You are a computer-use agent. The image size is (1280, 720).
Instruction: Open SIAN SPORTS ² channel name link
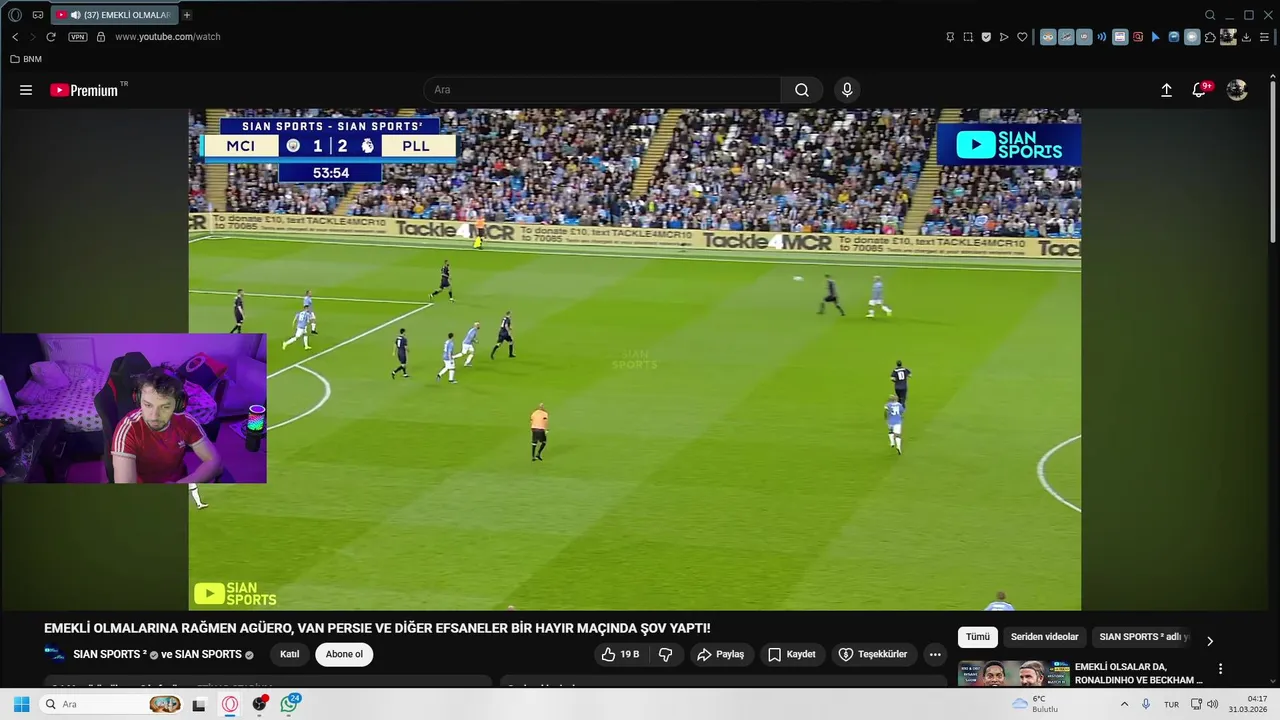(110, 654)
